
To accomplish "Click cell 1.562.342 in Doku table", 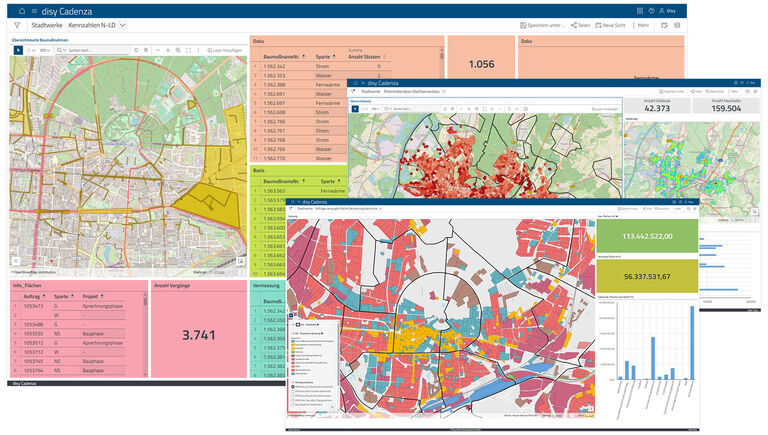I will coord(274,66).
